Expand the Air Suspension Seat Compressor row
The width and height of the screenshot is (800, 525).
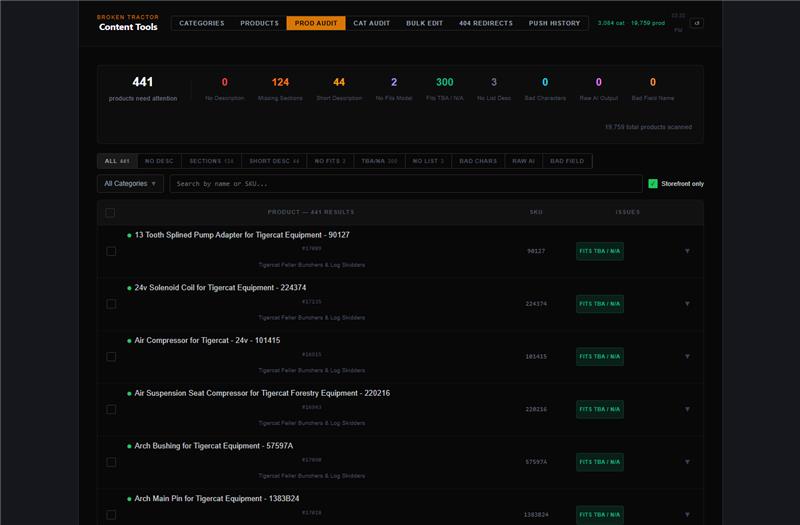[x=687, y=409]
